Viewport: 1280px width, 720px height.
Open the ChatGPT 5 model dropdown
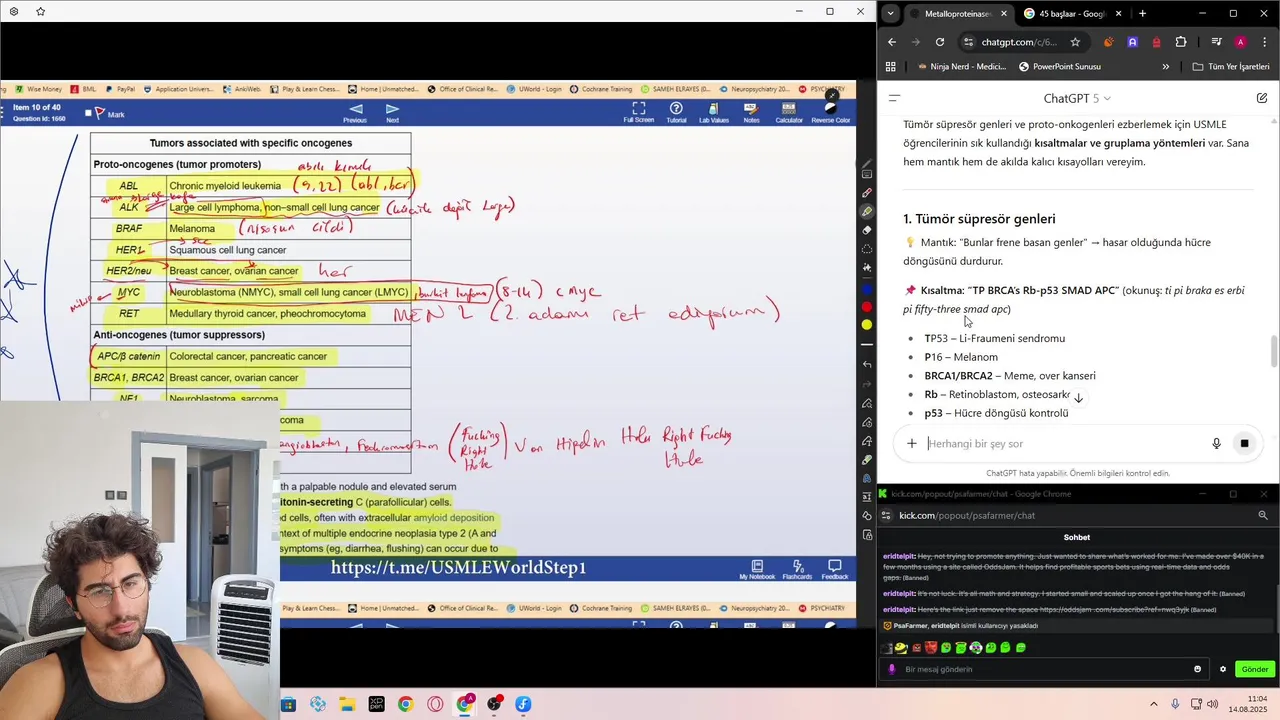click(x=1077, y=98)
